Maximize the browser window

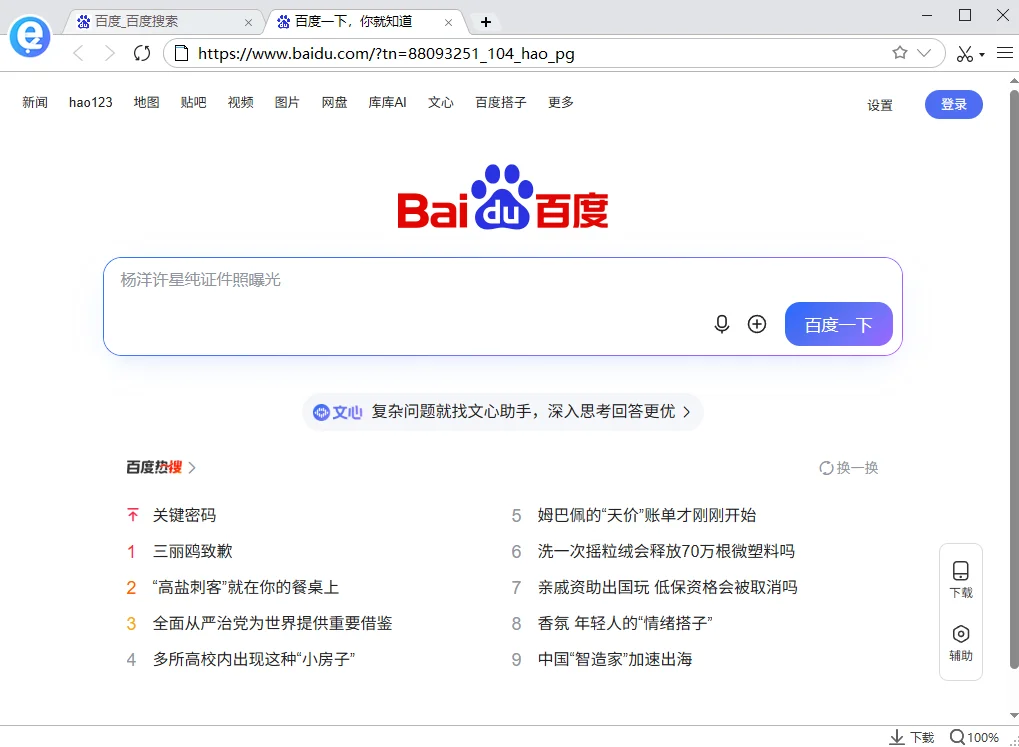coord(965,15)
